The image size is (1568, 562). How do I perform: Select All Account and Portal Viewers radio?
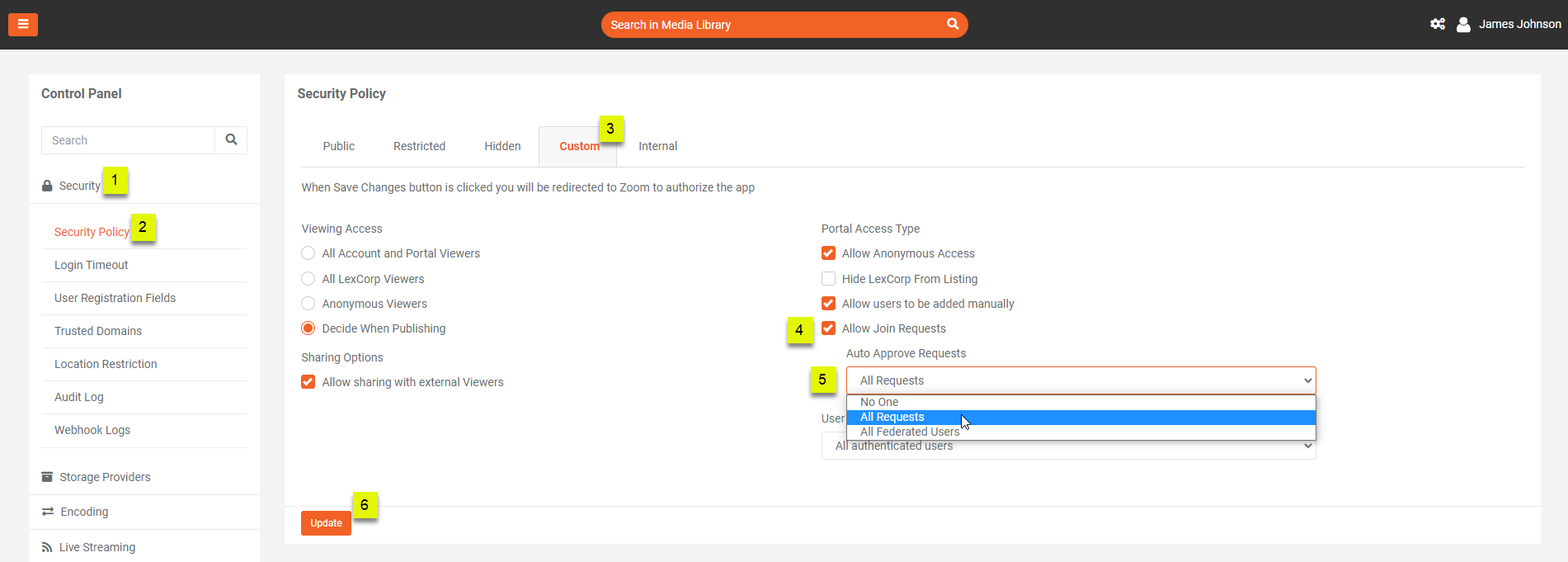pyautogui.click(x=308, y=253)
